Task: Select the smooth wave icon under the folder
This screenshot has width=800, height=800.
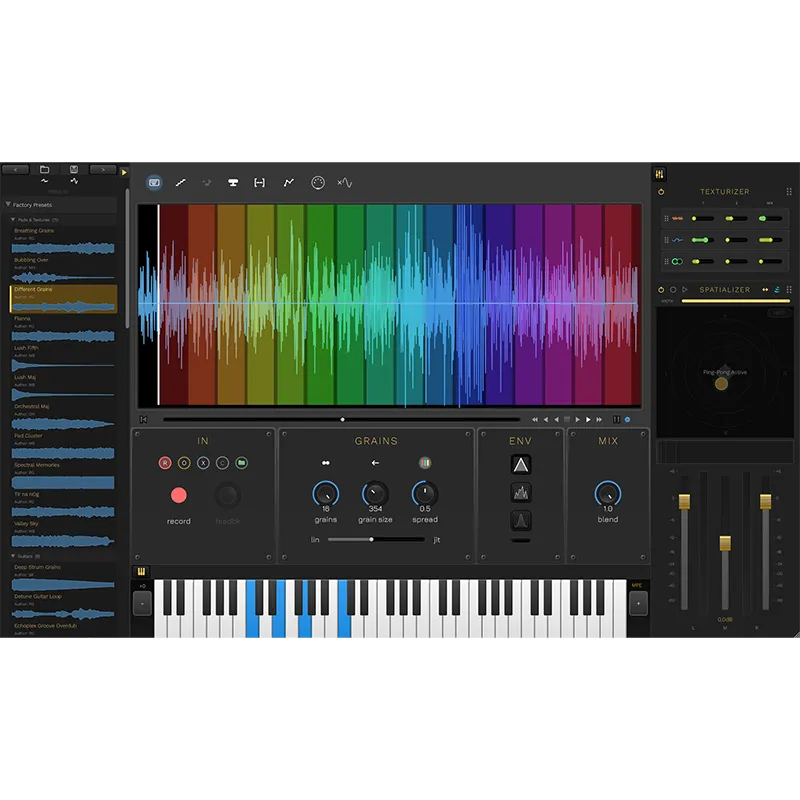Action: [44, 181]
